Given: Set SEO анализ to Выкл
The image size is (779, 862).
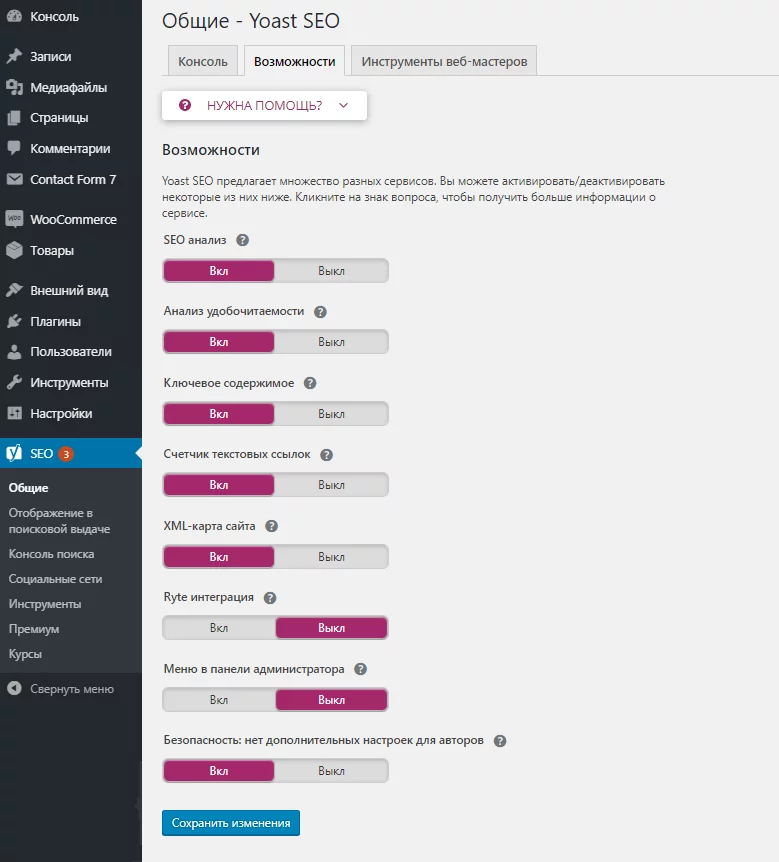Looking at the screenshot, I should [x=331, y=271].
